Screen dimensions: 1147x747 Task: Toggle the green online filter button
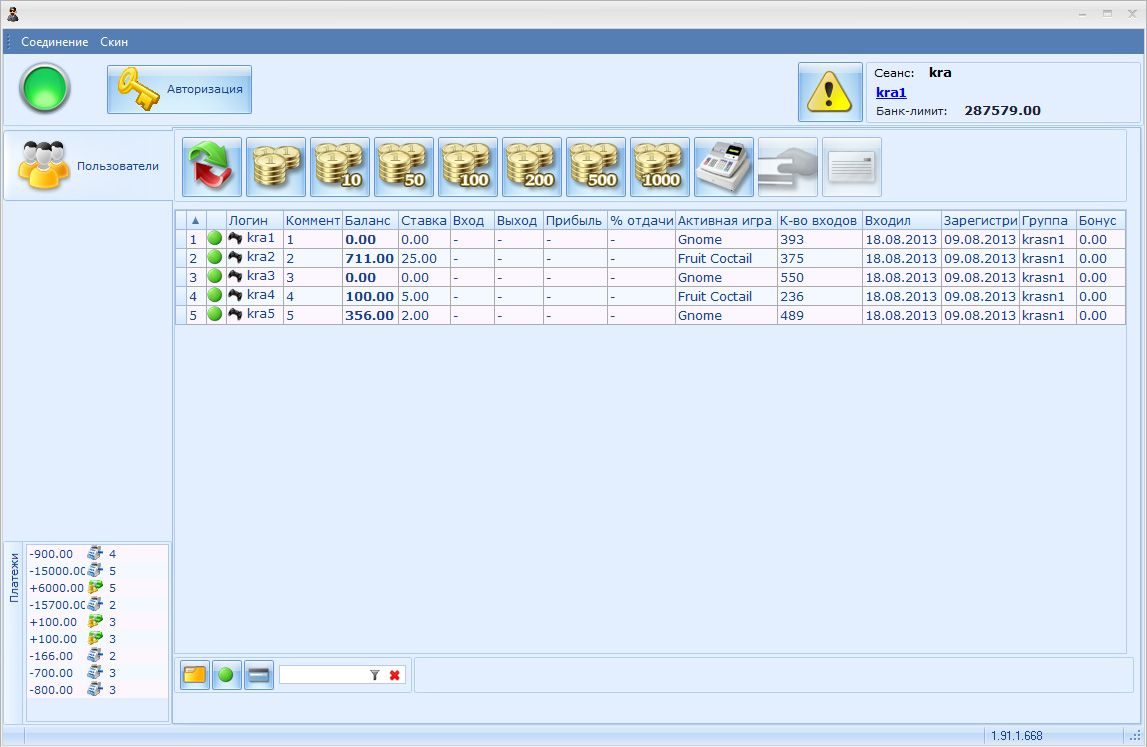[x=226, y=675]
